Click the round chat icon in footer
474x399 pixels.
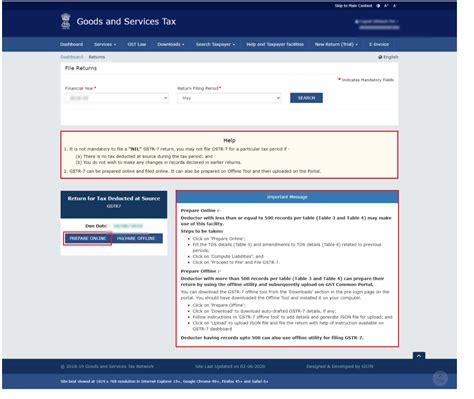[440, 378]
